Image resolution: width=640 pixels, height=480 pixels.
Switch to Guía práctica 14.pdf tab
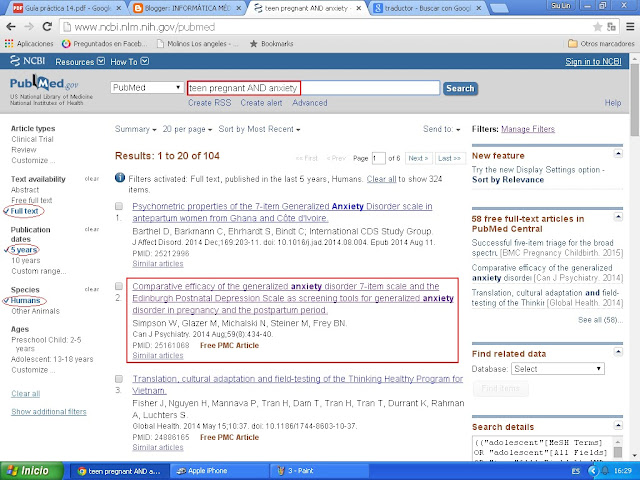click(67, 8)
